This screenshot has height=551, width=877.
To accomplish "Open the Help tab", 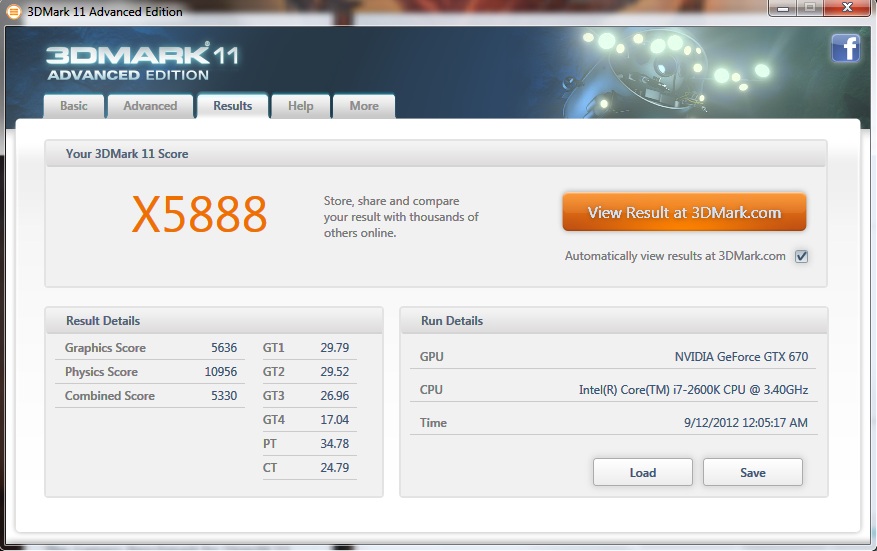I will pos(300,106).
